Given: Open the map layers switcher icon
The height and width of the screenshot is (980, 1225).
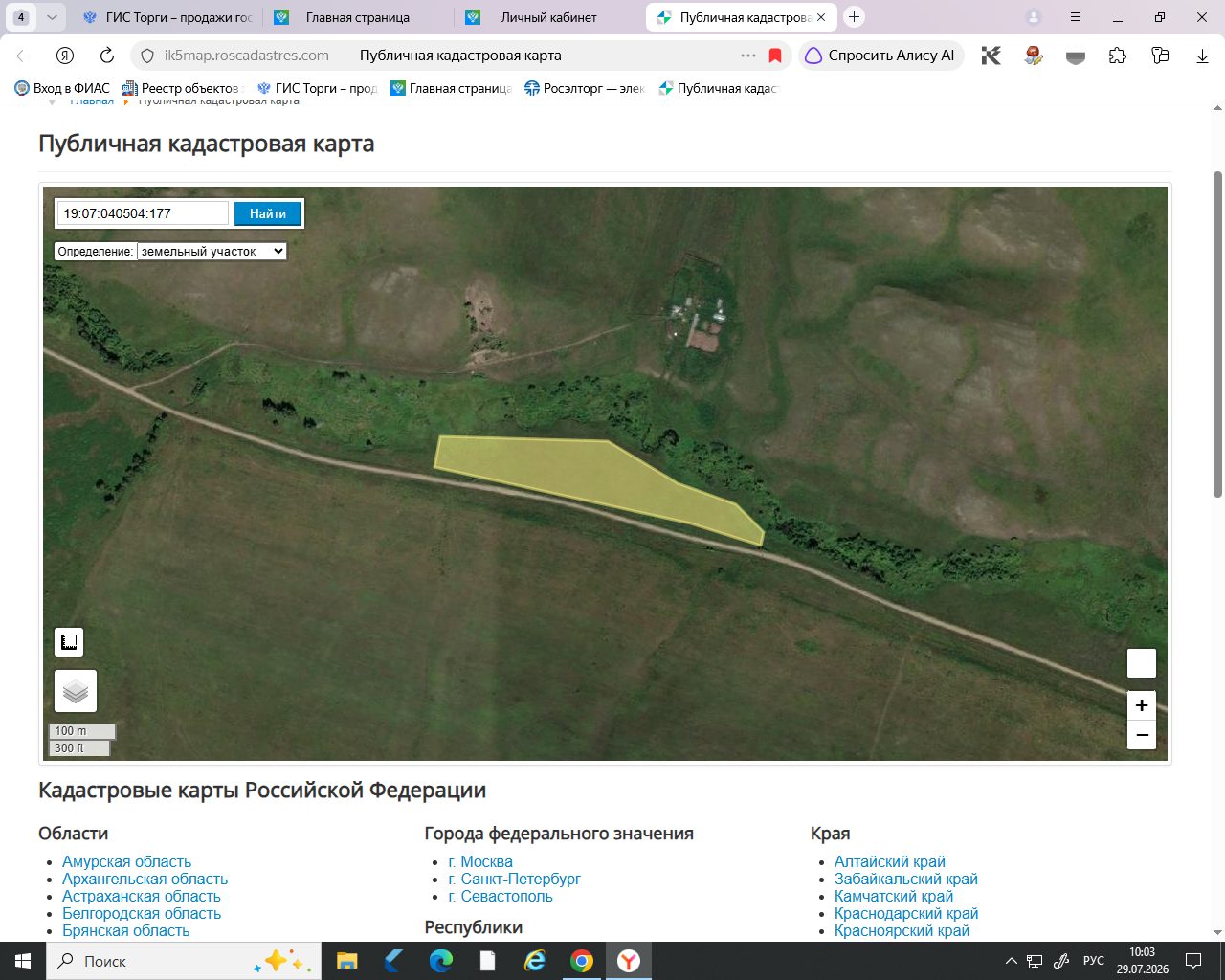Looking at the screenshot, I should coord(76,691).
